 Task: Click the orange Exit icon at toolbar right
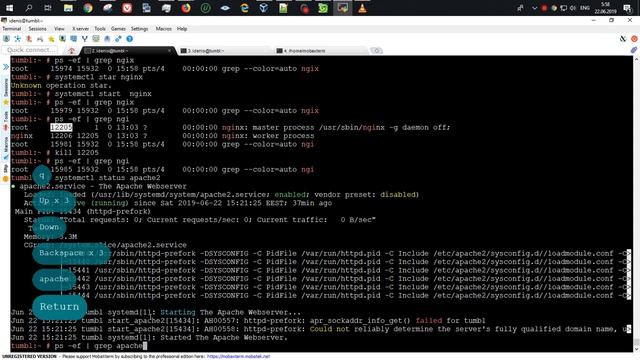[634, 39]
